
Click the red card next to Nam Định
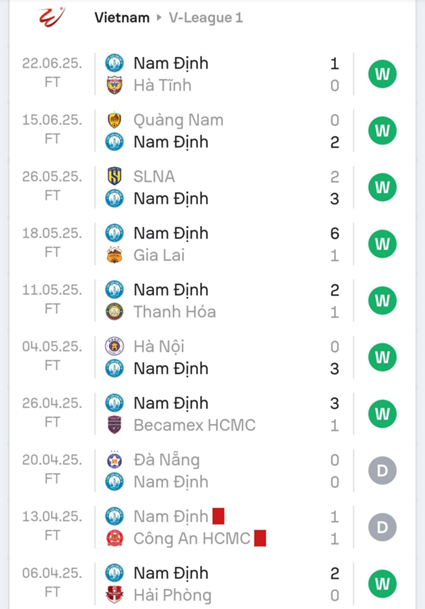click(x=218, y=516)
